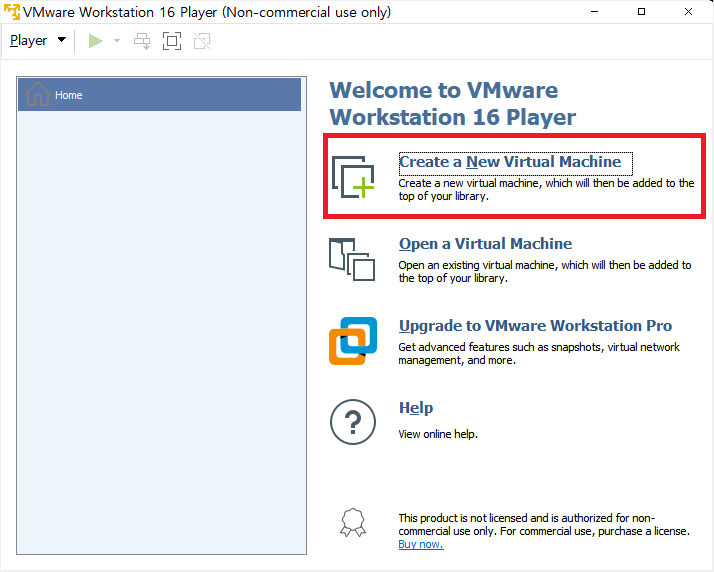Expand the Player dropdown arrow
This screenshot has width=714, height=572.
point(62,40)
